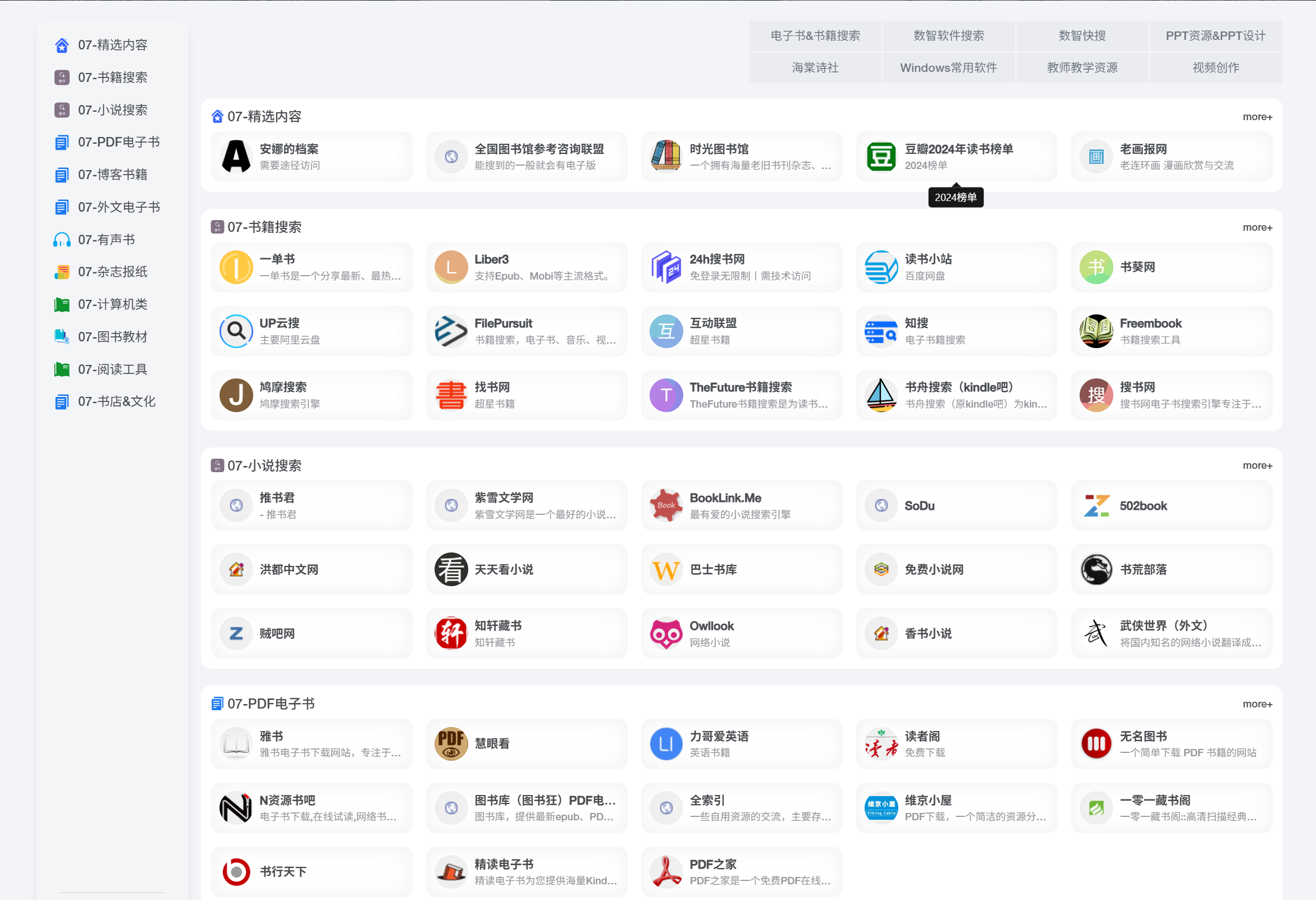The image size is (1316, 900).
Task: Click more+ in the 07-书籍搜索 section
Action: 1257,227
